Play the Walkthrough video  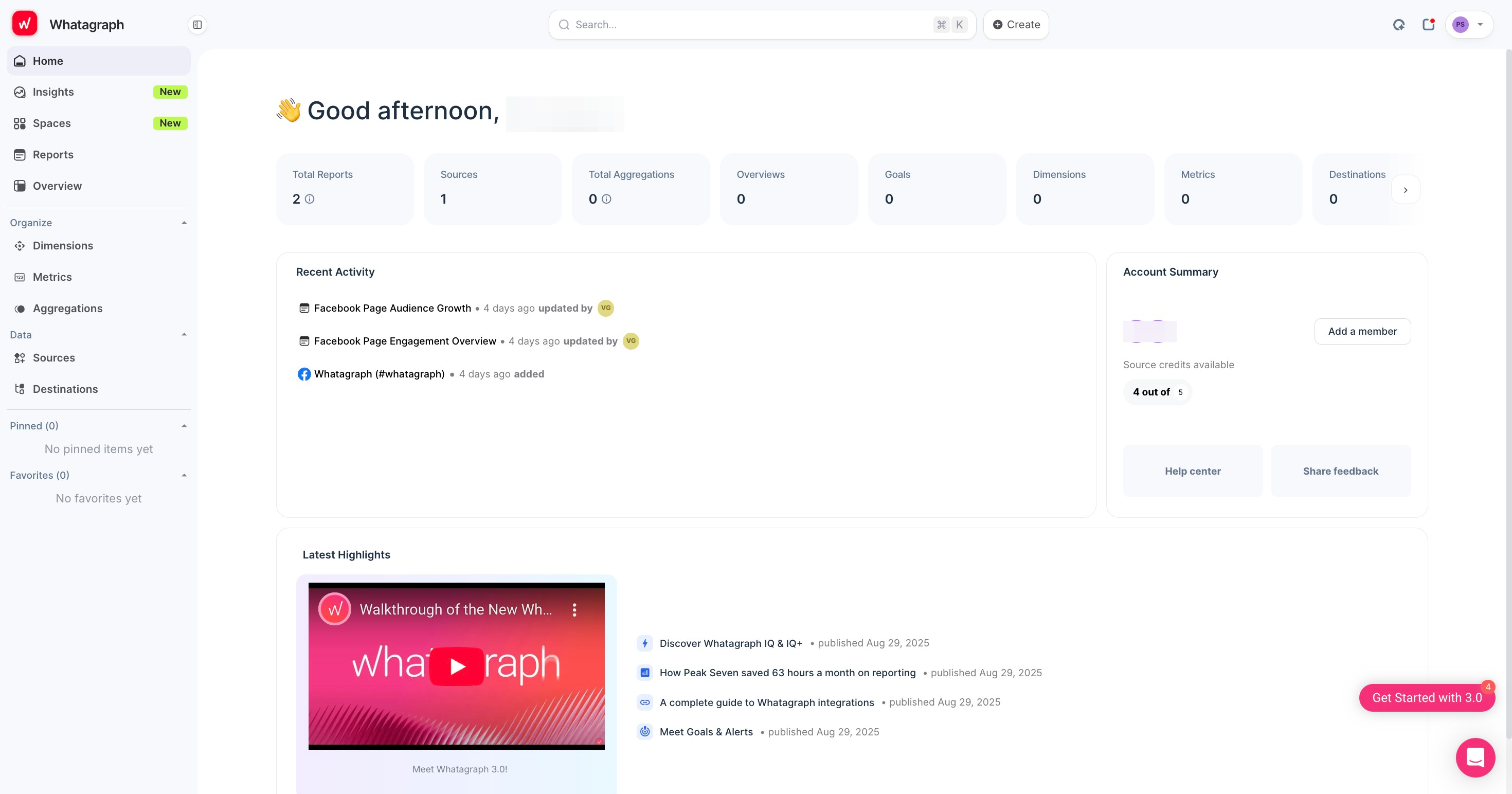(x=457, y=666)
